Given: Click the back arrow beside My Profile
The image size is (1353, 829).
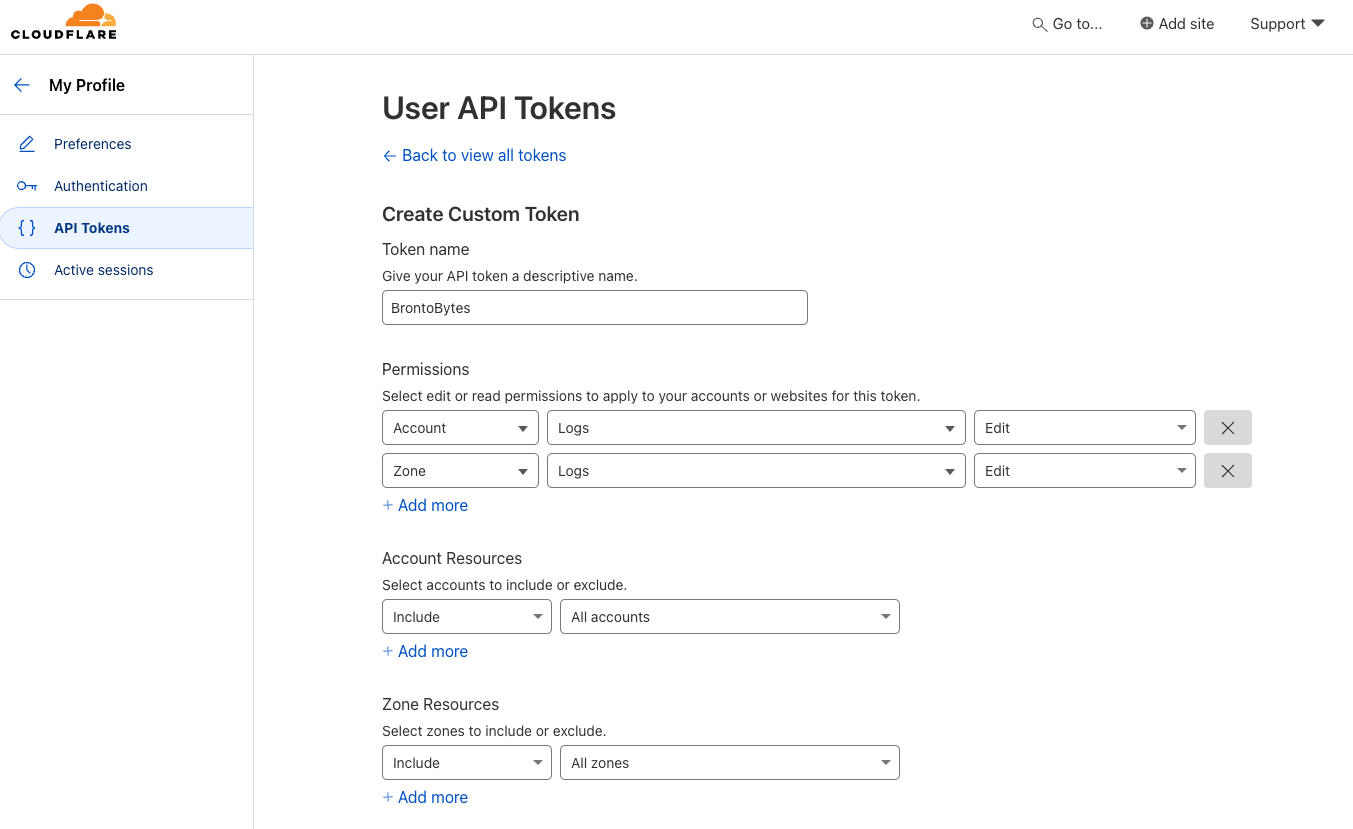Looking at the screenshot, I should click(22, 85).
